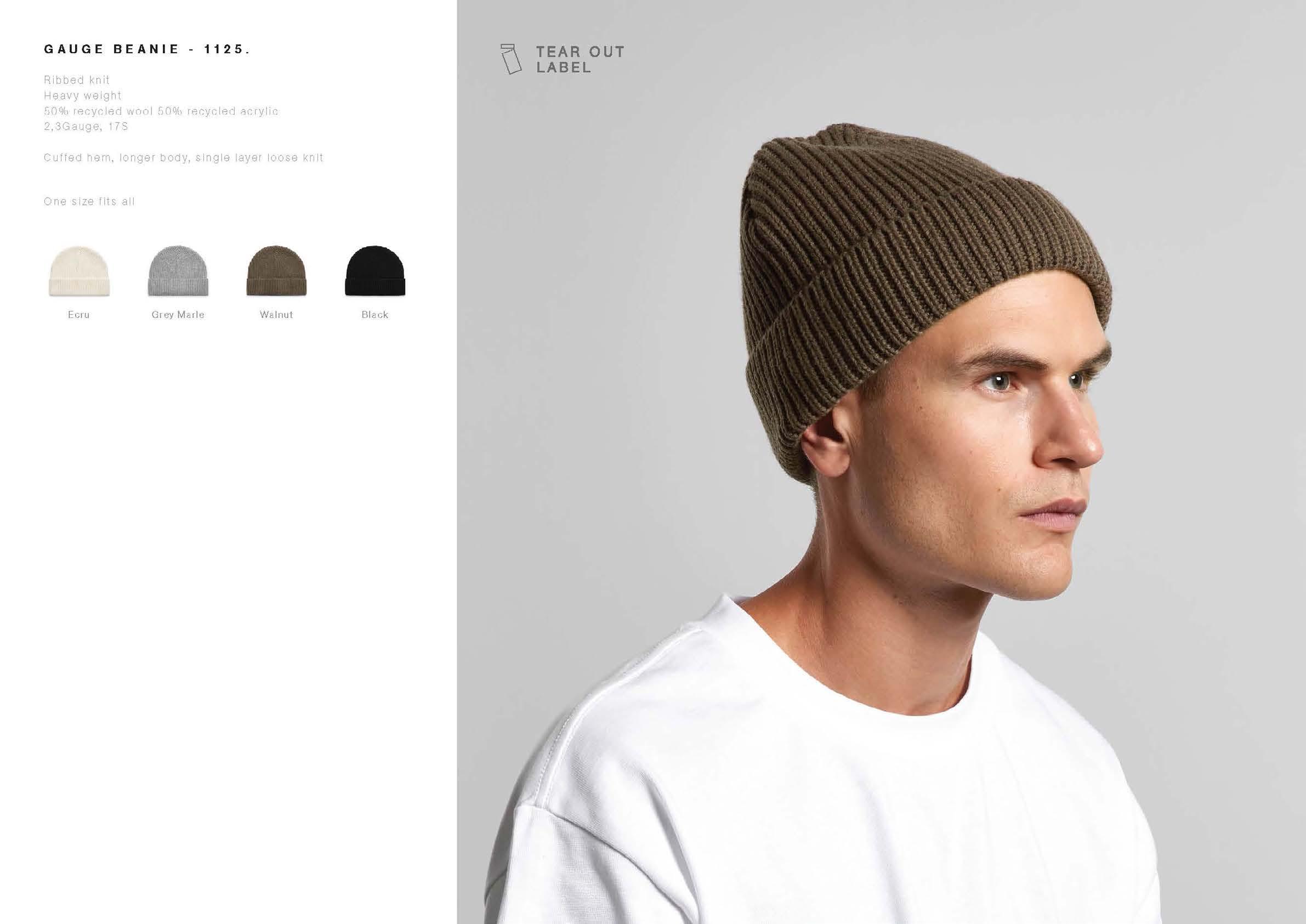Select the Grey Marle beanie swatch image
Image resolution: width=1306 pixels, height=924 pixels.
(178, 271)
